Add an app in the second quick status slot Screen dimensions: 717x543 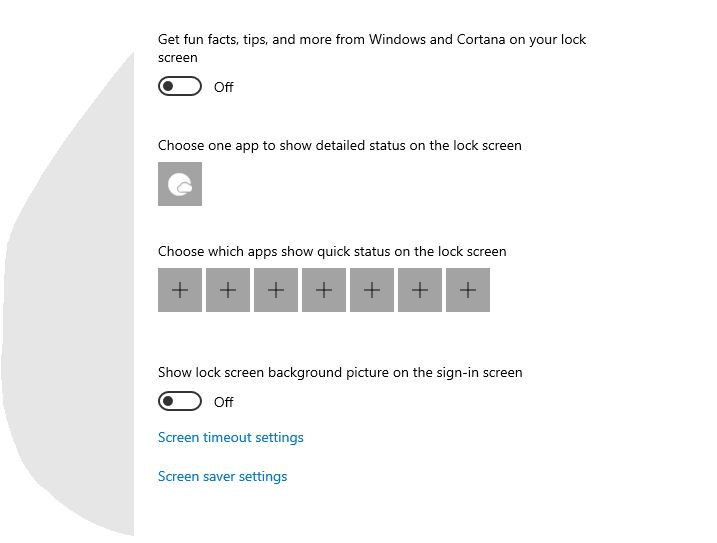[x=228, y=290]
